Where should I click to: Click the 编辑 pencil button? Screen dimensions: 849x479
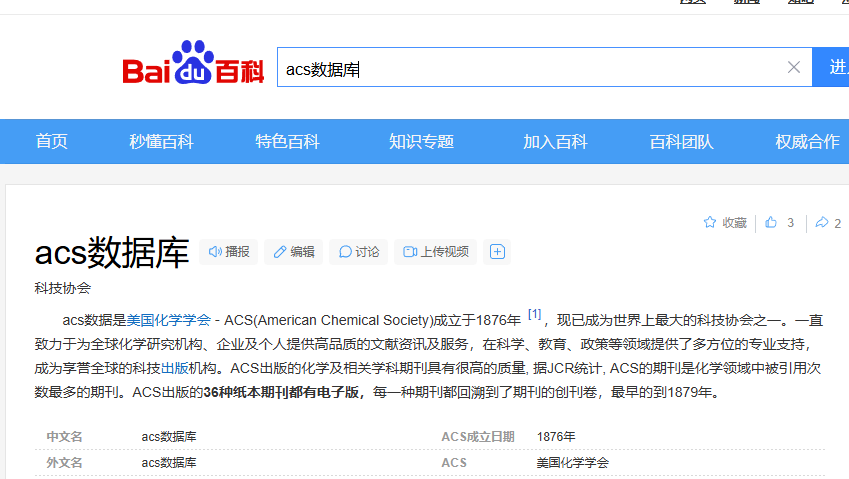pos(293,252)
